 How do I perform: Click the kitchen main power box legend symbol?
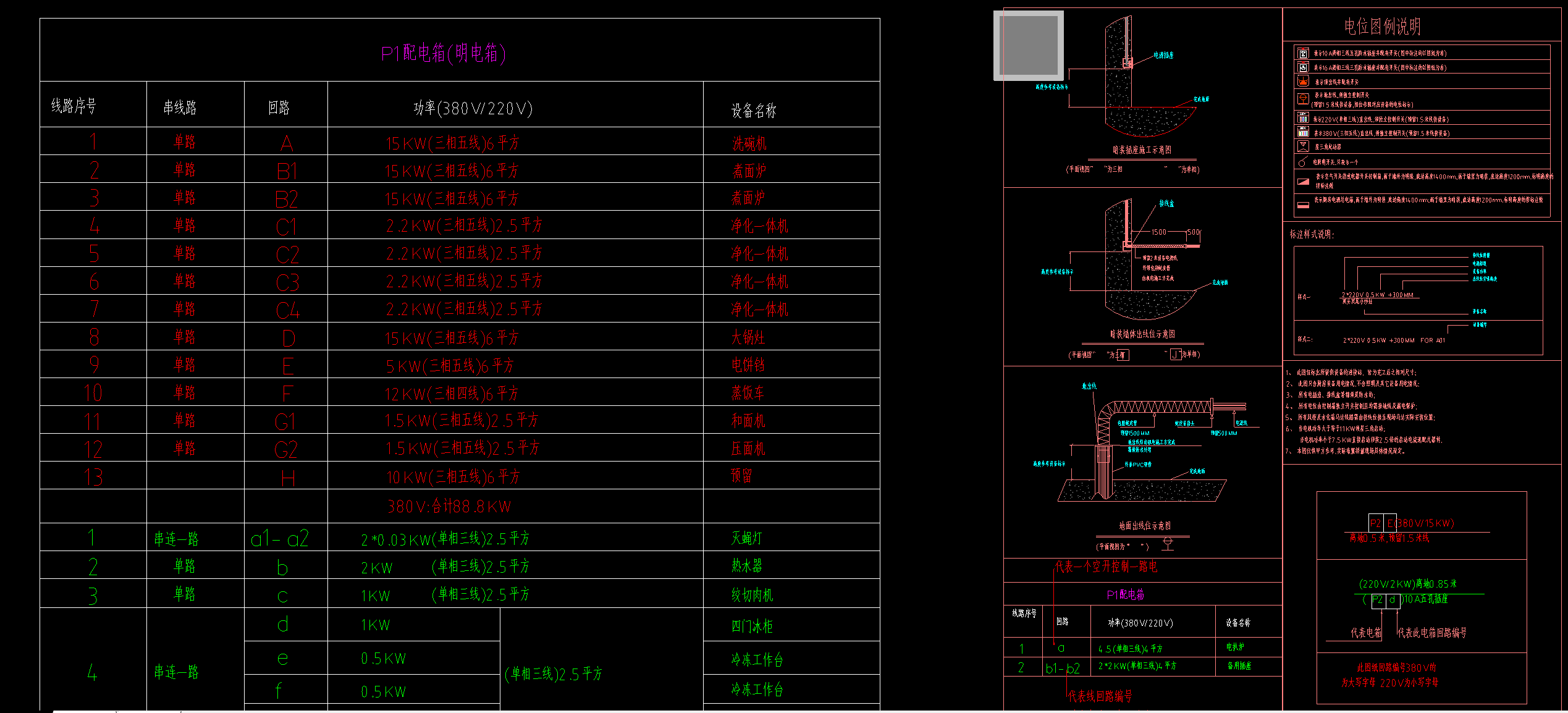pyautogui.click(x=1303, y=205)
